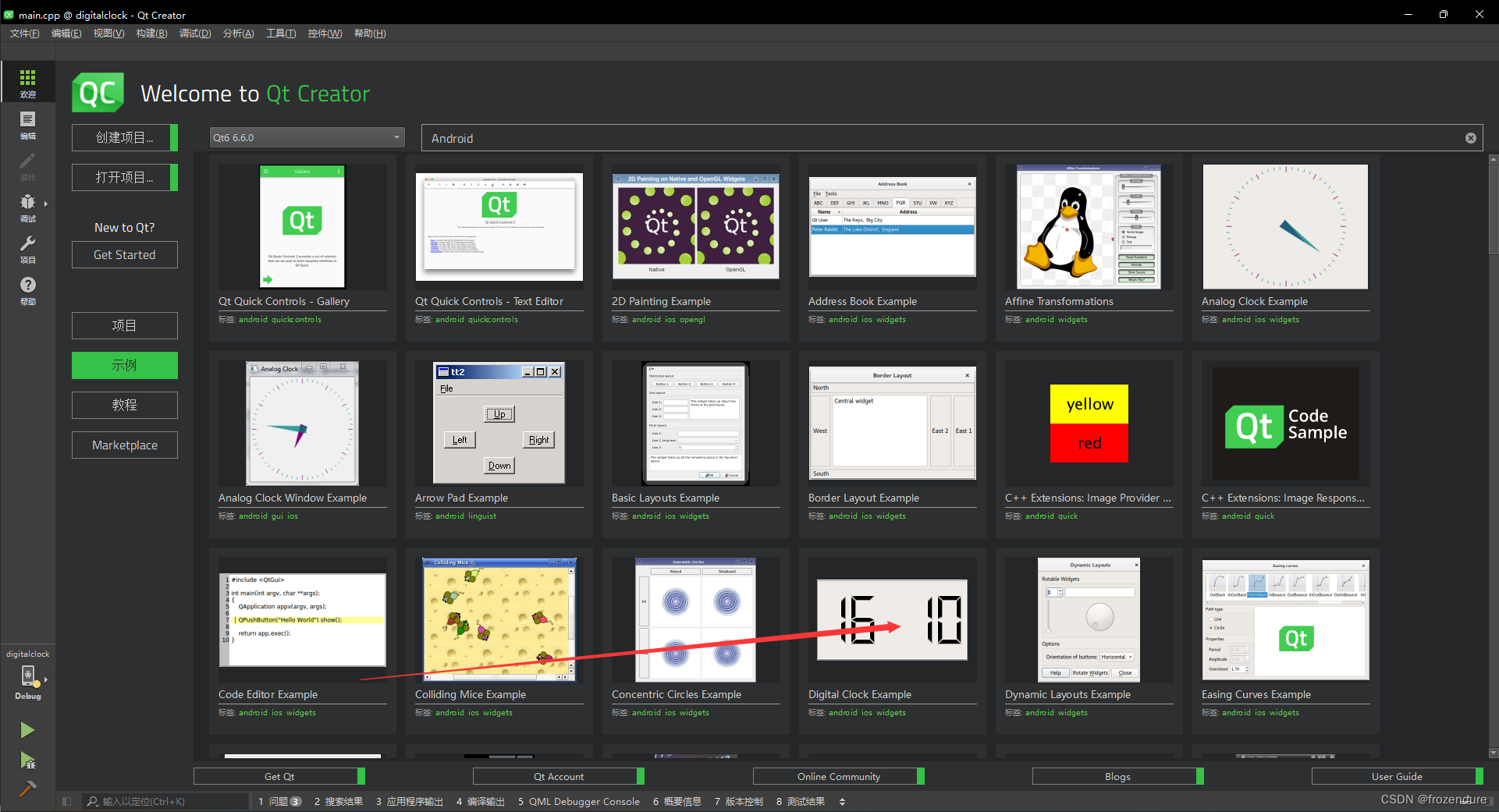This screenshot has width=1499, height=812.
Task: Open the Border Layout Example thumbnail
Action: (x=892, y=424)
